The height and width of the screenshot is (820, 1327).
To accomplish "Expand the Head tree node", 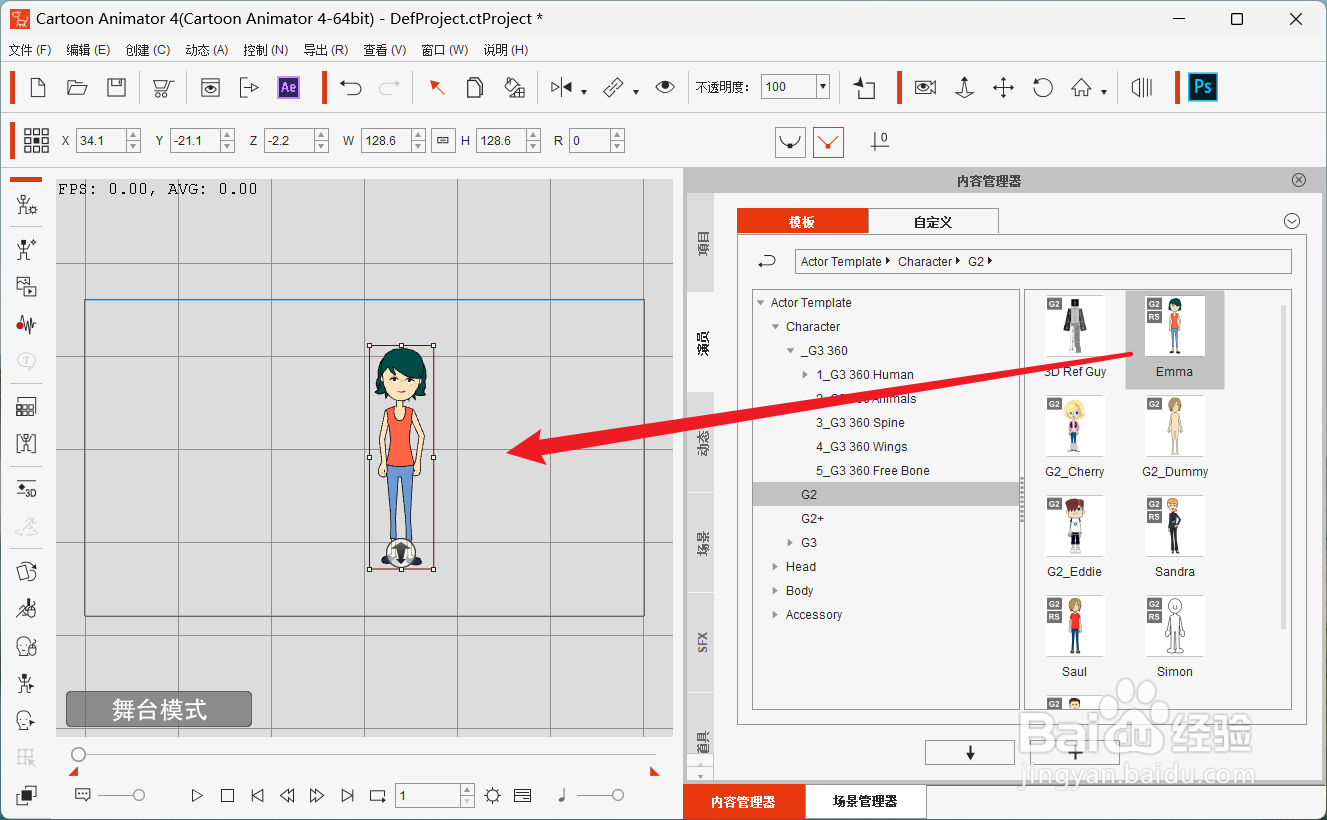I will pos(775,567).
